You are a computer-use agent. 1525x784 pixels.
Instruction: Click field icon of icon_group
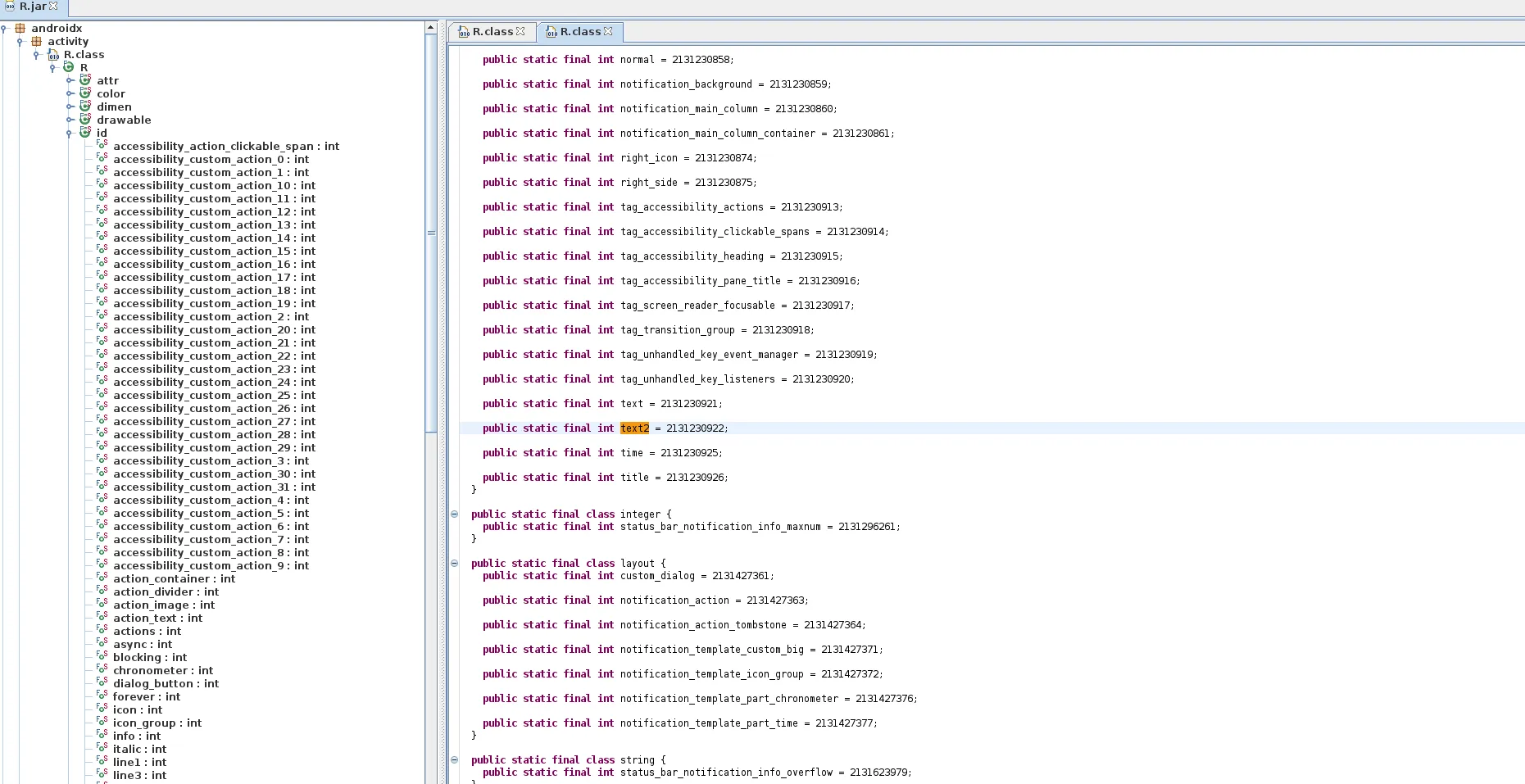pos(102,722)
